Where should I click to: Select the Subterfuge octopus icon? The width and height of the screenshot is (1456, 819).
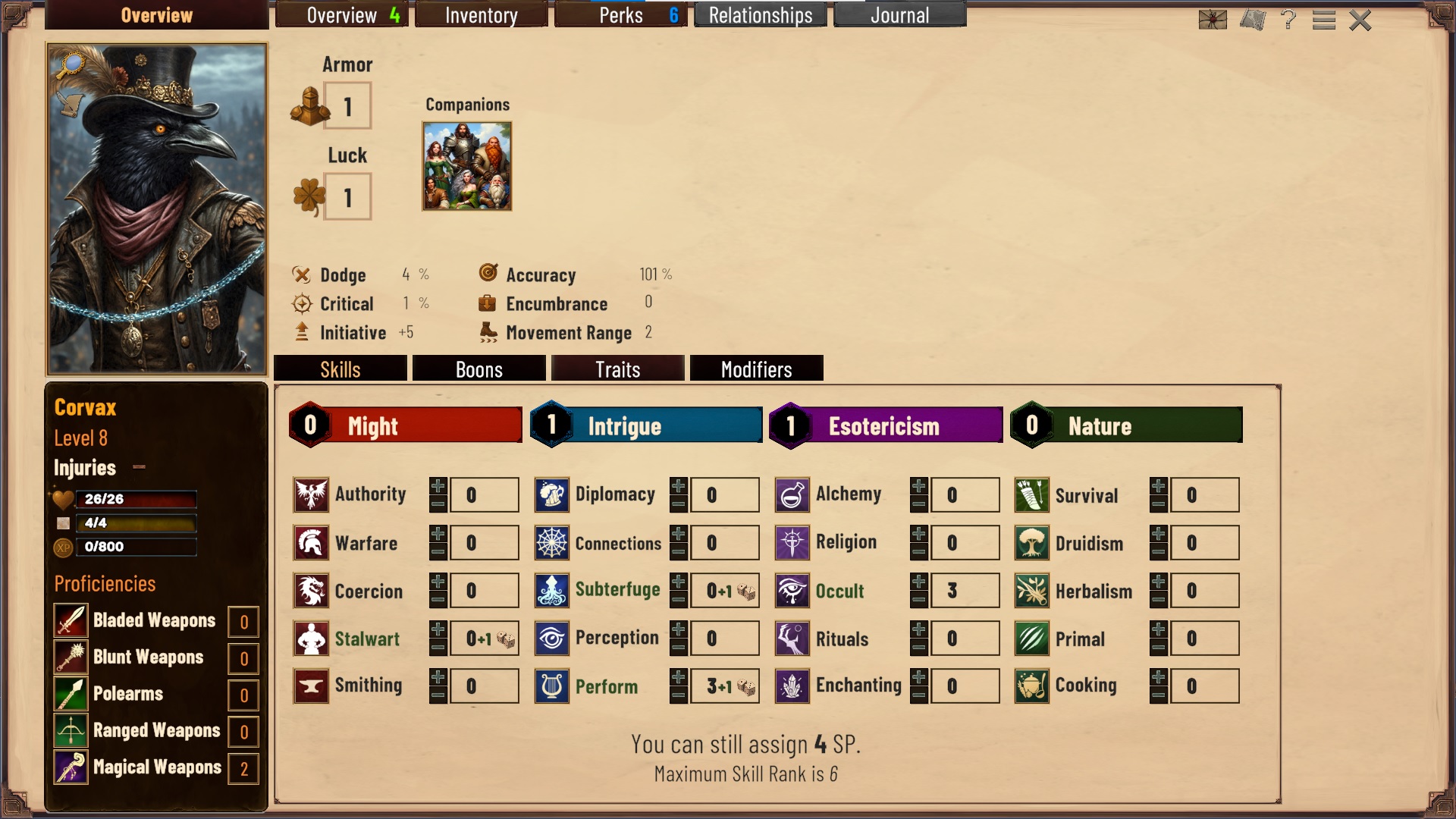(x=552, y=591)
